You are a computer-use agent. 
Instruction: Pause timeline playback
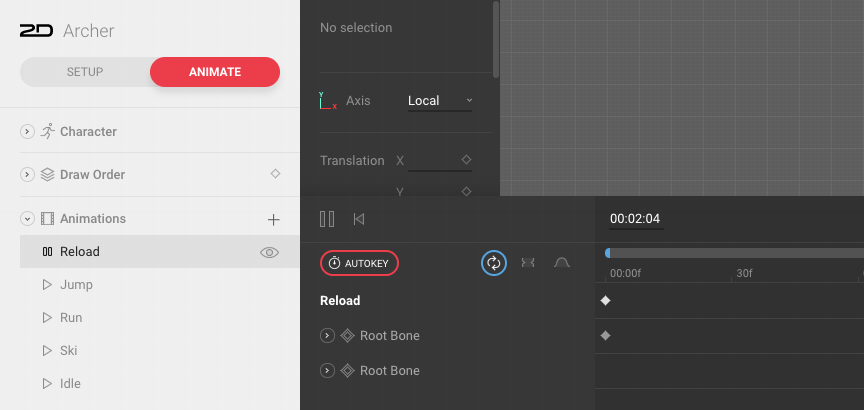coord(327,219)
